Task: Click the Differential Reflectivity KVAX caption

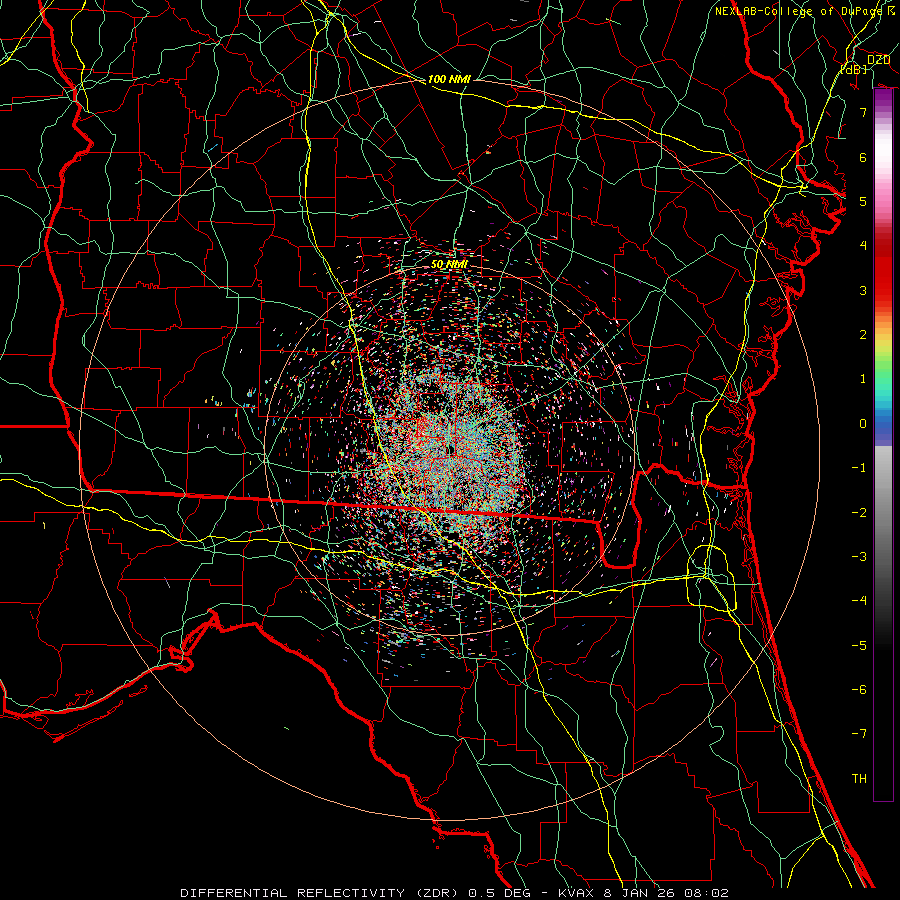Action: click(455, 893)
